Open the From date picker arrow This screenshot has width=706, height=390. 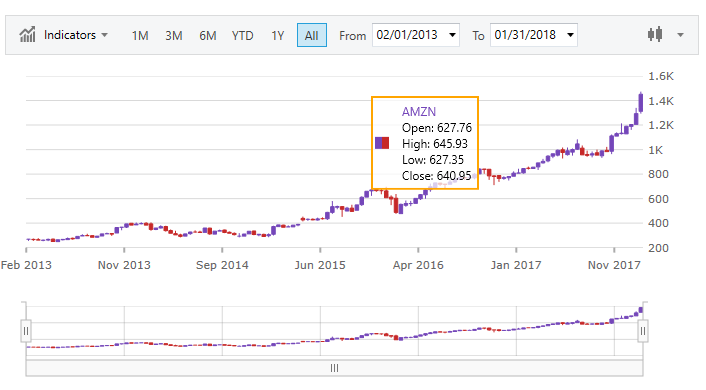(452, 35)
